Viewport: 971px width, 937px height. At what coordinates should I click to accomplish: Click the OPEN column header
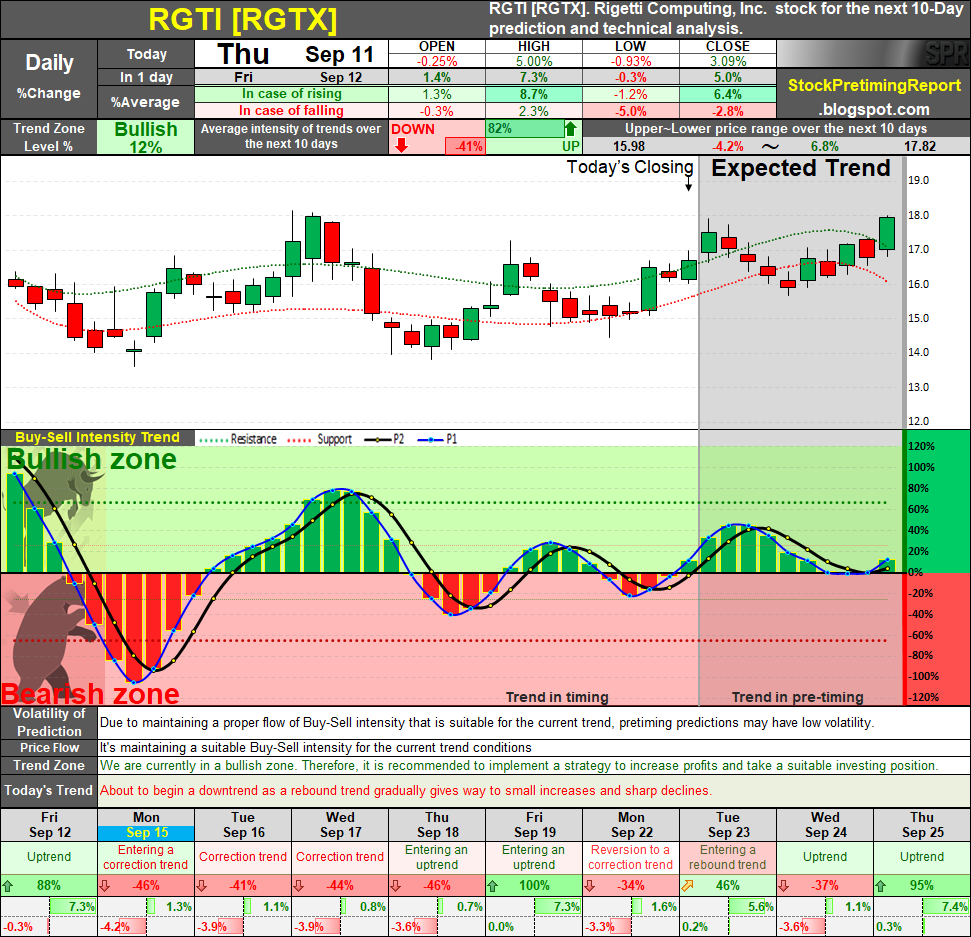(437, 46)
